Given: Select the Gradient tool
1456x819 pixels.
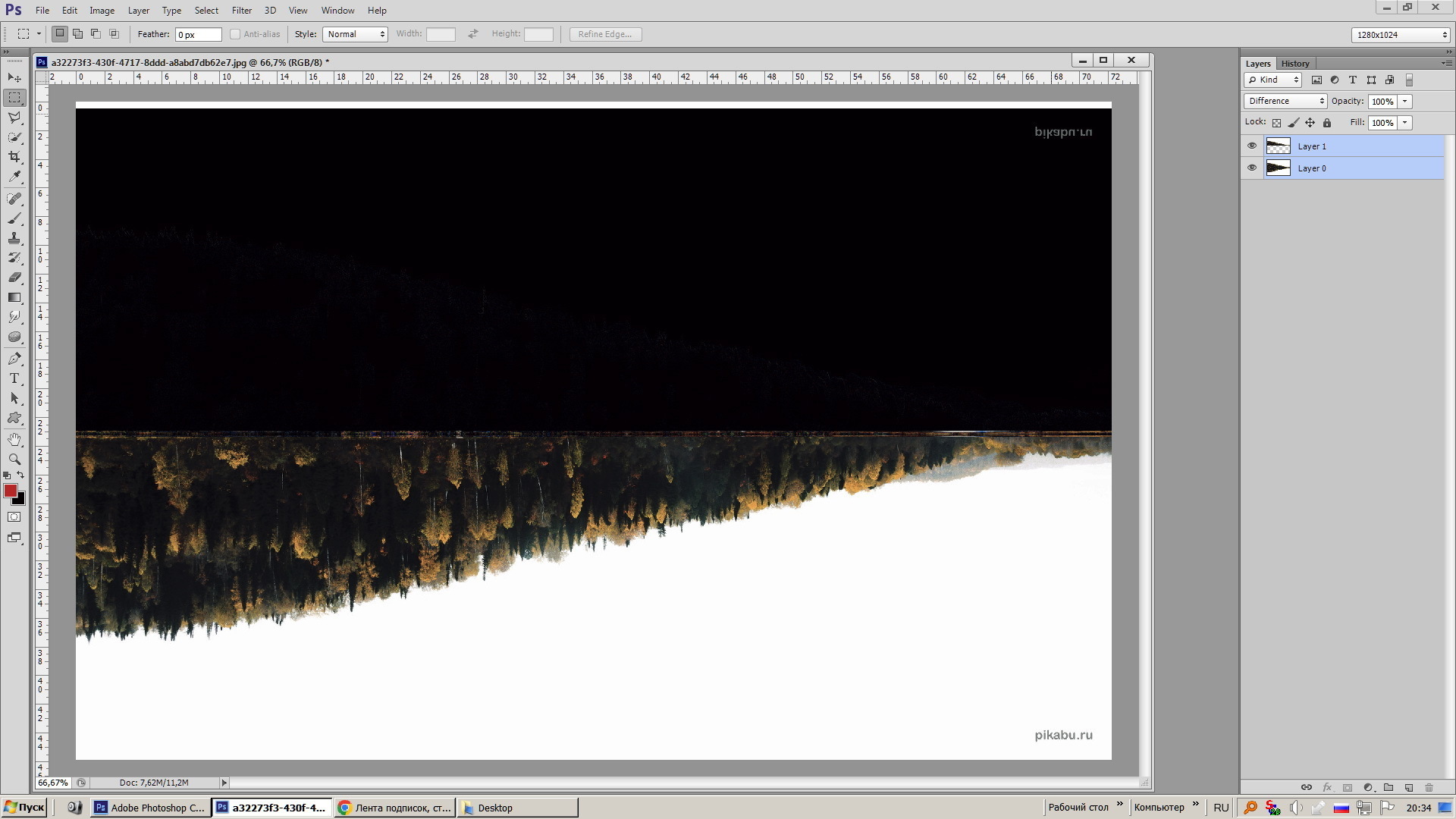Looking at the screenshot, I should coord(14,297).
